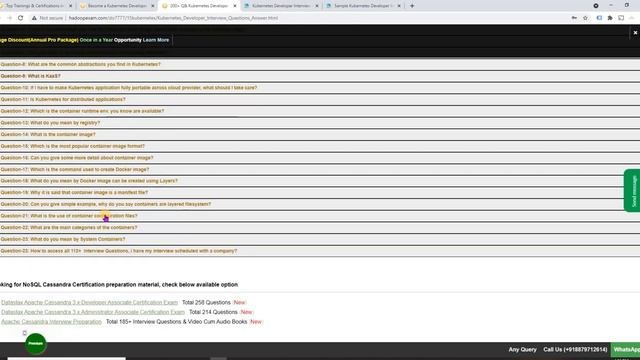Image resolution: width=640 pixels, height=360 pixels.
Task: Click the Total 214 Questions text
Action: 213,312
